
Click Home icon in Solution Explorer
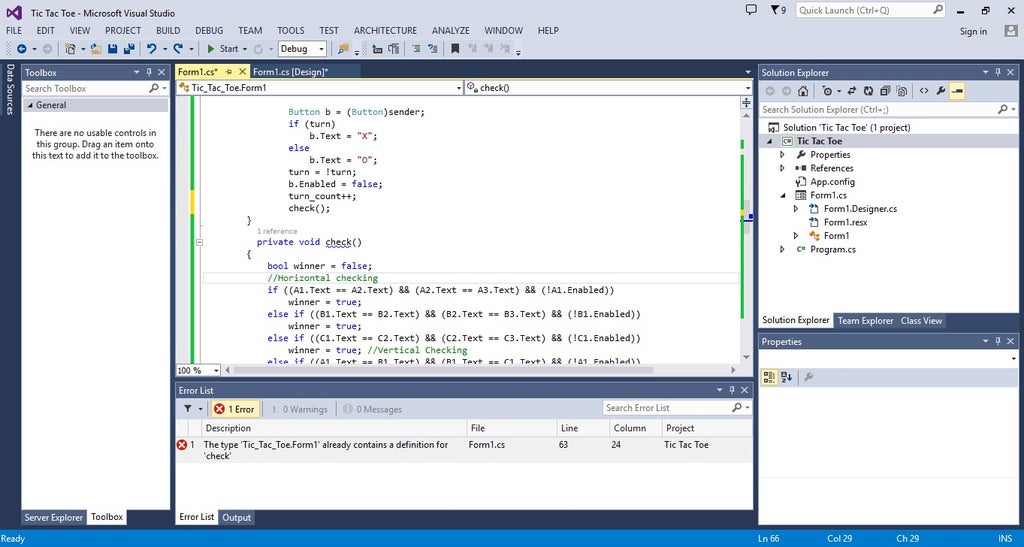click(803, 91)
